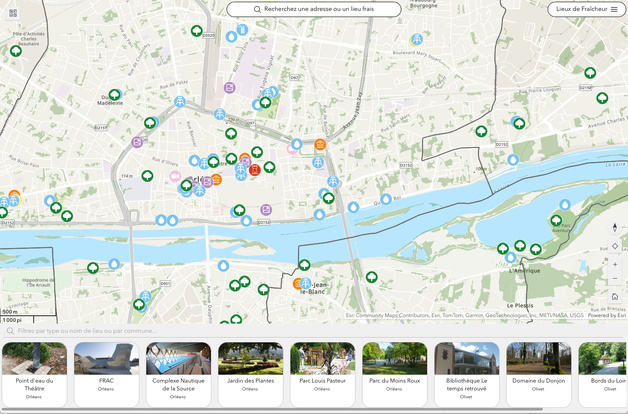Click the tree marker at Parc Aventure
This screenshot has height=414, width=628.
pos(556,221)
